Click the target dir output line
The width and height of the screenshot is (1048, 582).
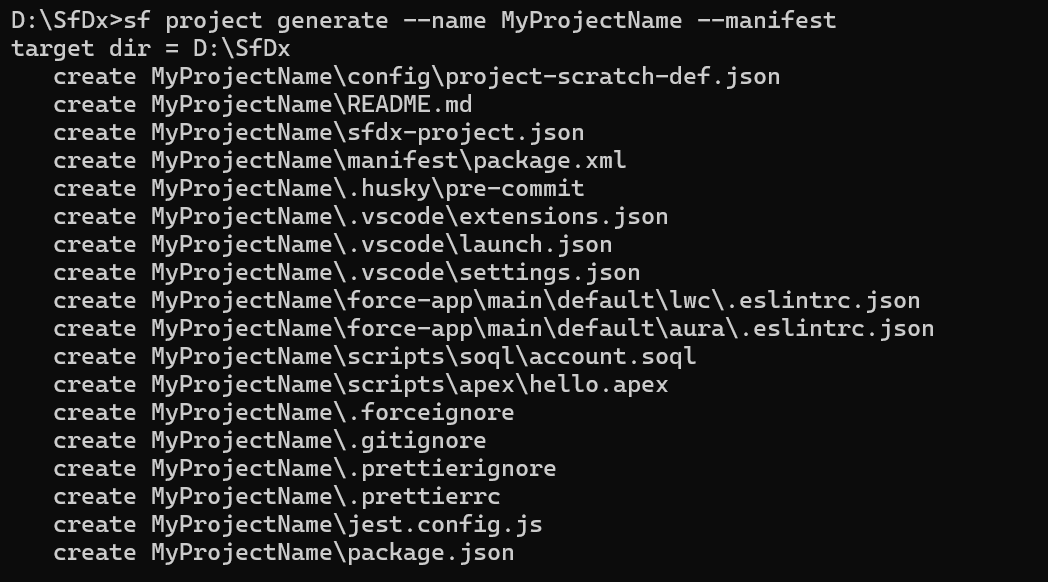pyautogui.click(x=151, y=48)
